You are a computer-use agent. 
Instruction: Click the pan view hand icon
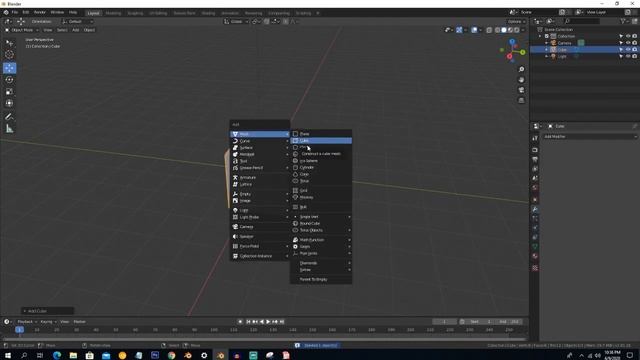click(521, 80)
